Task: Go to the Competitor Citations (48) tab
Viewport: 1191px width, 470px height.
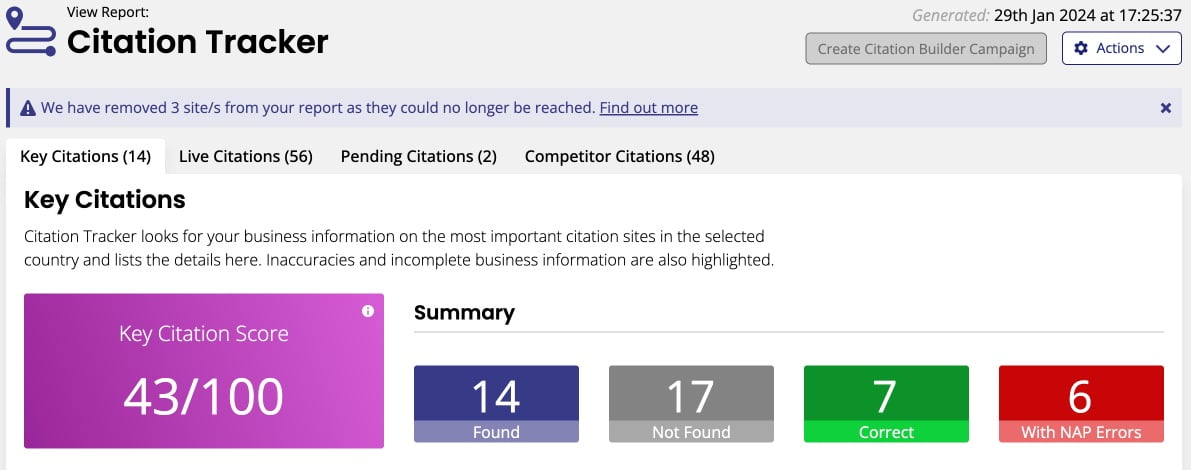Action: [619, 156]
